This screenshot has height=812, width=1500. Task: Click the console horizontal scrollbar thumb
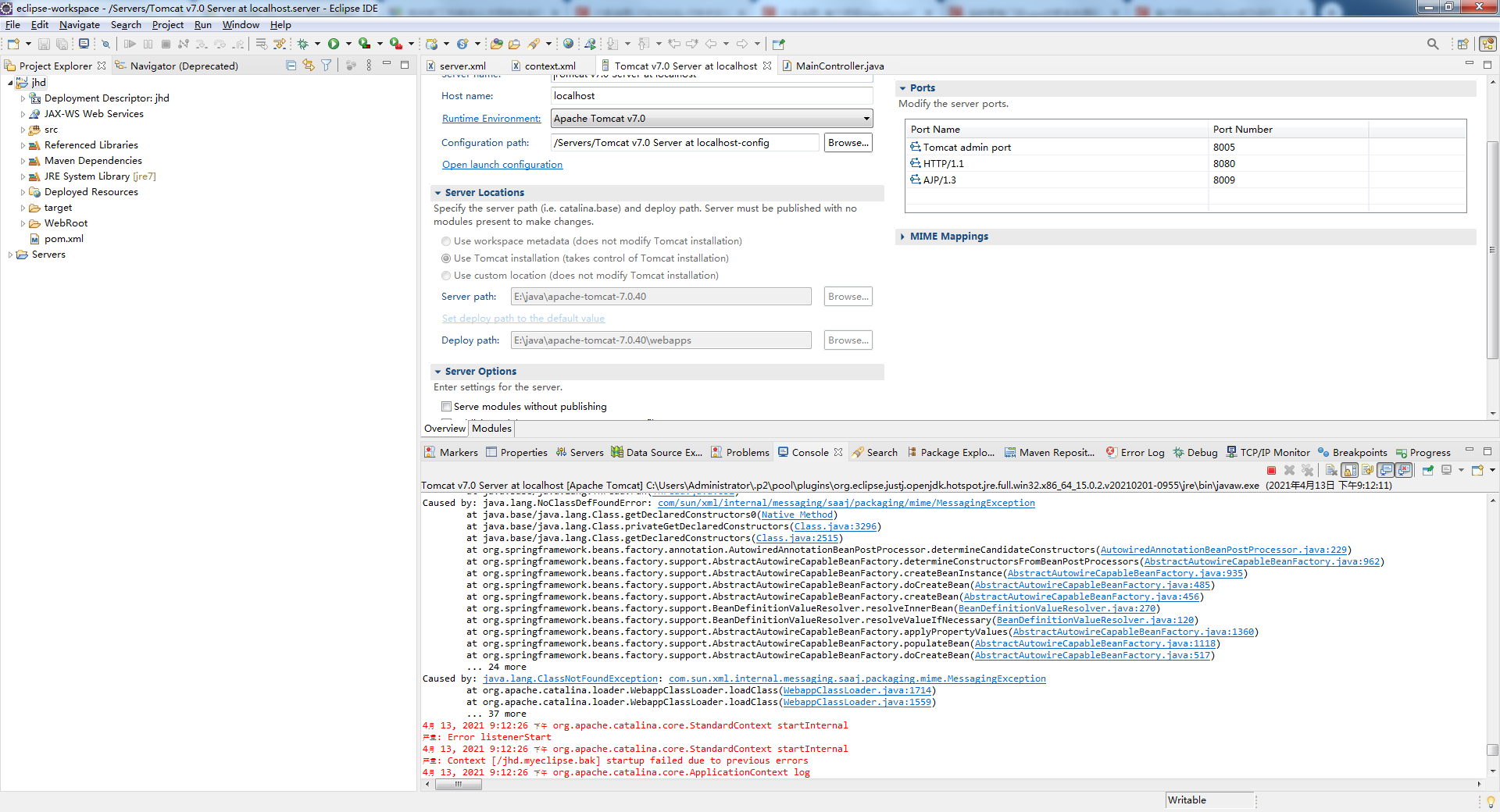click(x=459, y=785)
